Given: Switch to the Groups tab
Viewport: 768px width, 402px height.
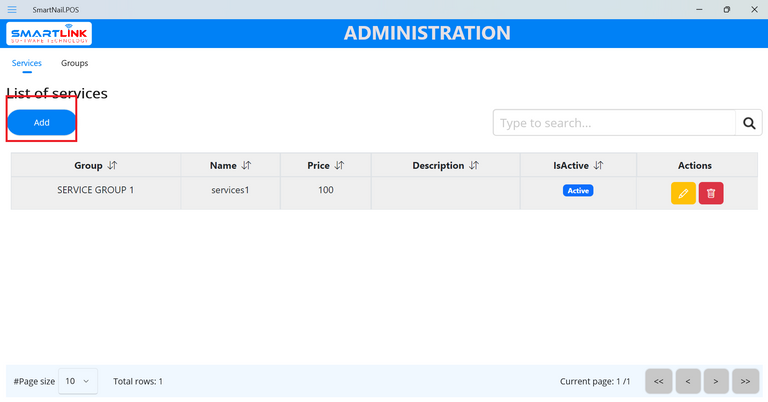Looking at the screenshot, I should tap(74, 63).
